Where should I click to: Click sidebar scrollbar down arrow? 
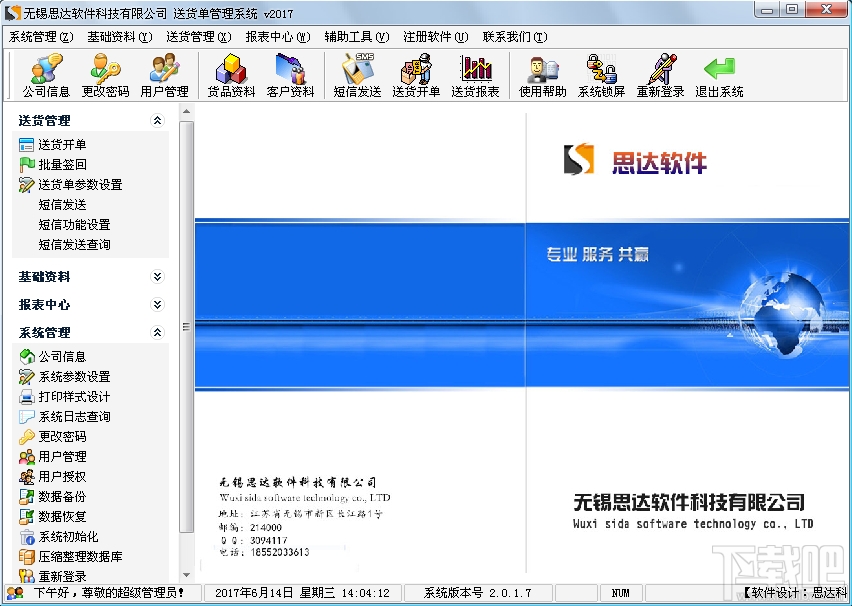coord(186,574)
